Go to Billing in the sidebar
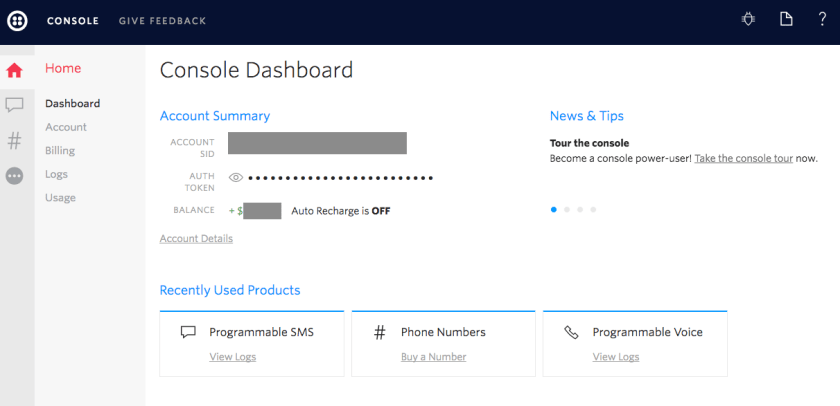Screen dimensions: 840x406 tap(60, 151)
